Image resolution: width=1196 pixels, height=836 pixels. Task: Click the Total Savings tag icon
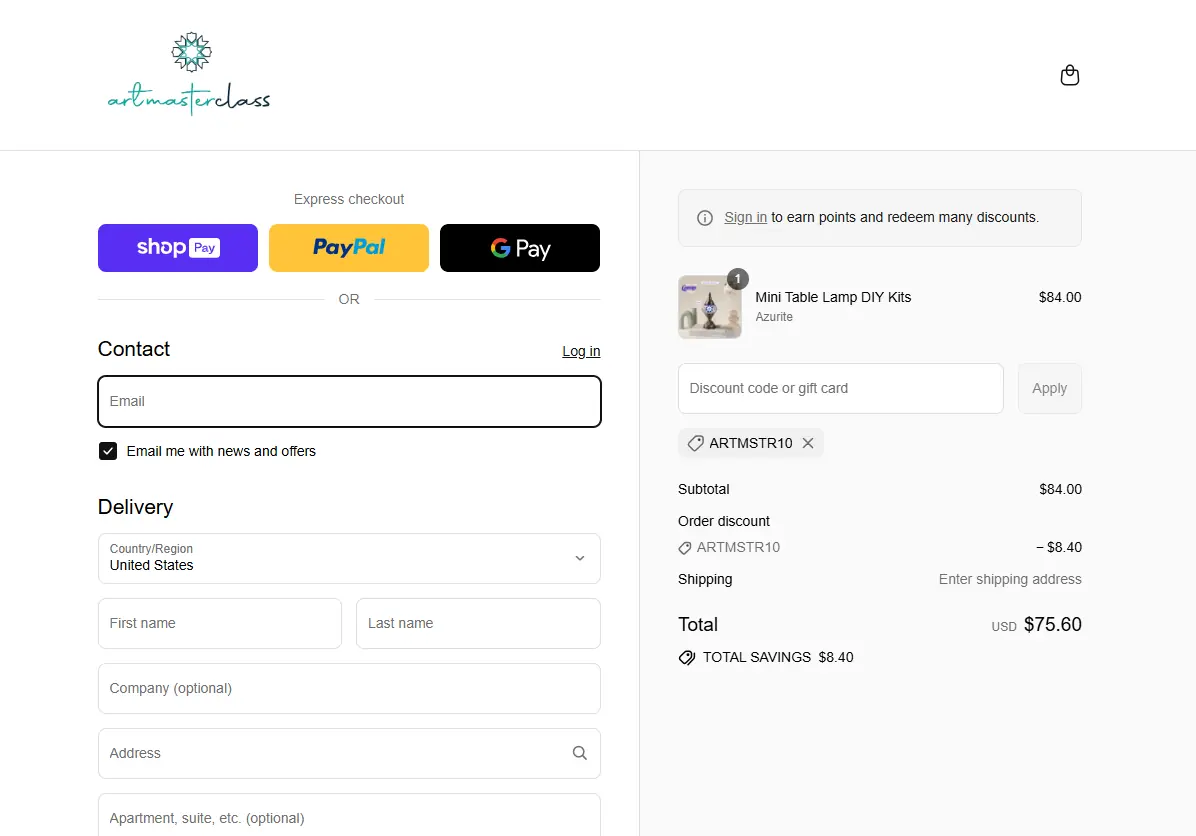click(687, 658)
